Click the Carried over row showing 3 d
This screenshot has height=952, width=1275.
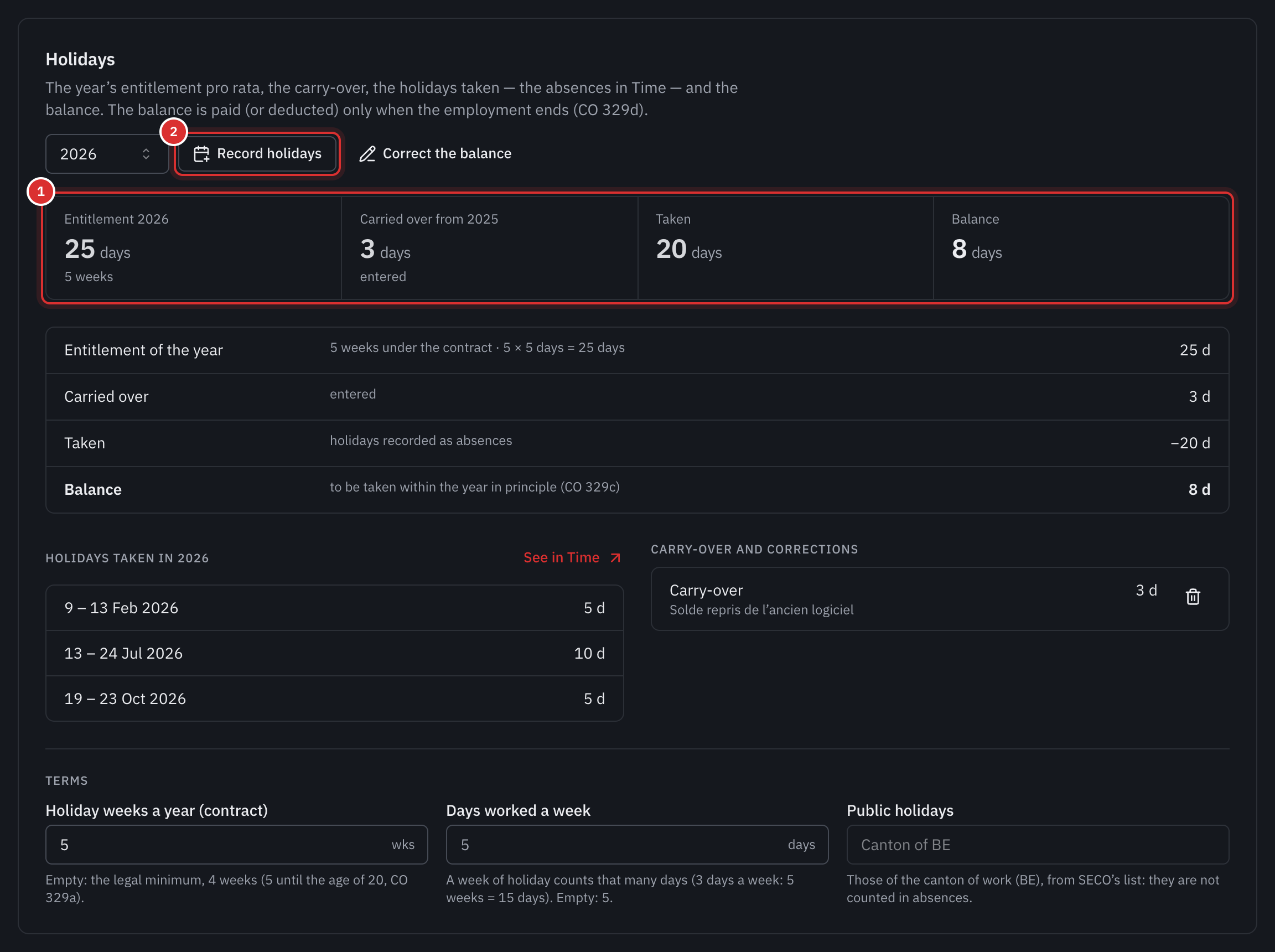636,396
